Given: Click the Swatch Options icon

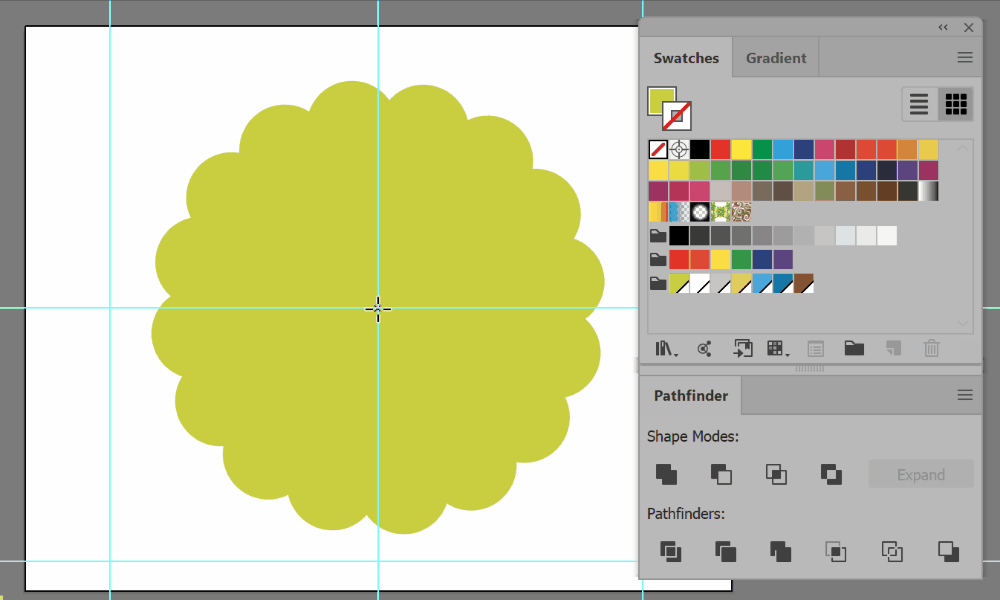Looking at the screenshot, I should 816,349.
